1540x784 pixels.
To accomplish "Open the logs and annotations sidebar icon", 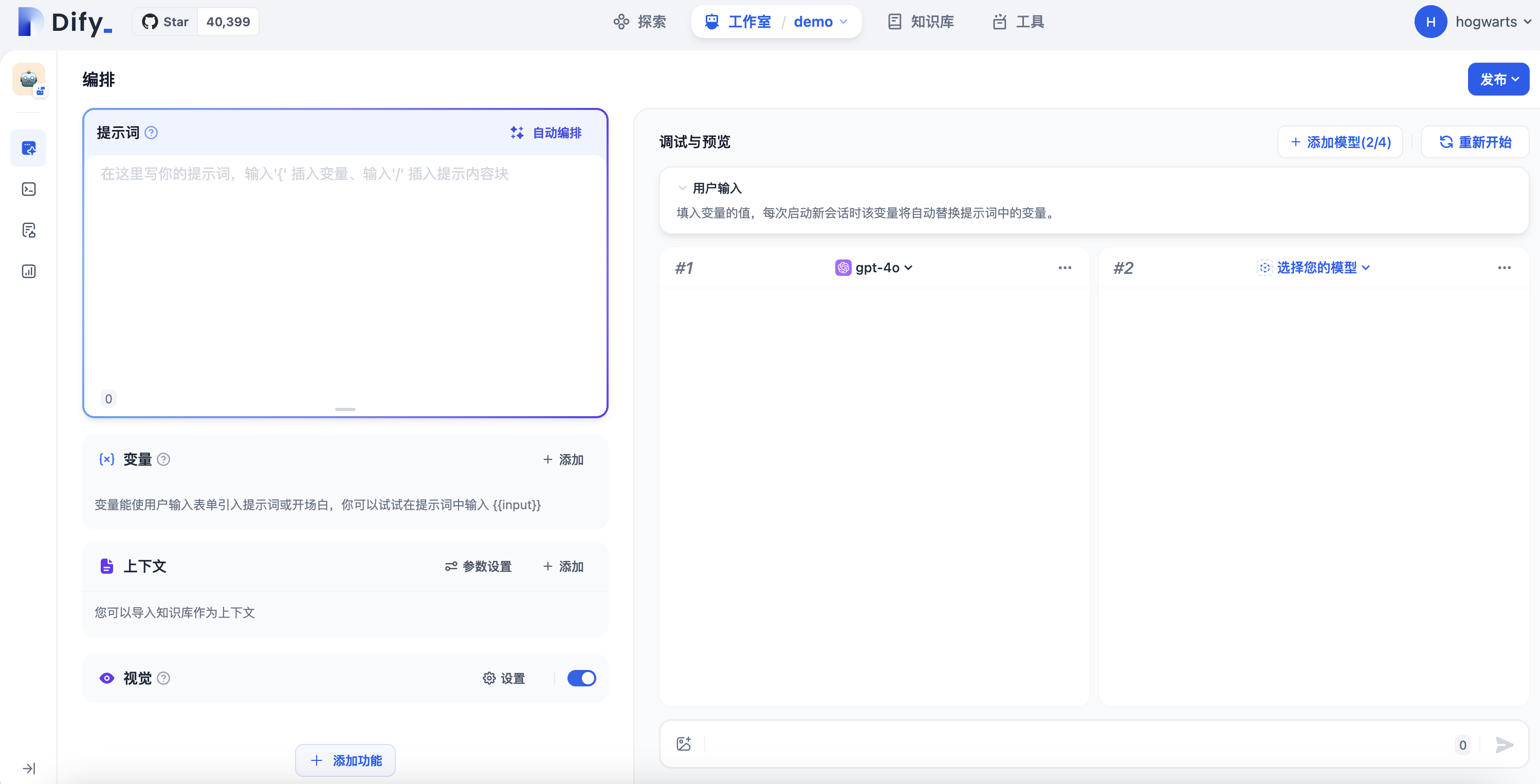I will (x=29, y=230).
